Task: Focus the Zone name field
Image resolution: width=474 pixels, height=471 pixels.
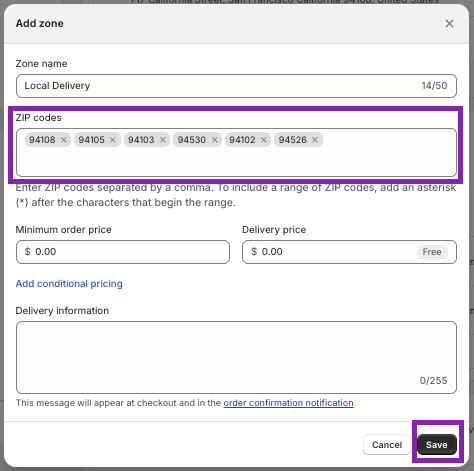Action: click(x=236, y=86)
